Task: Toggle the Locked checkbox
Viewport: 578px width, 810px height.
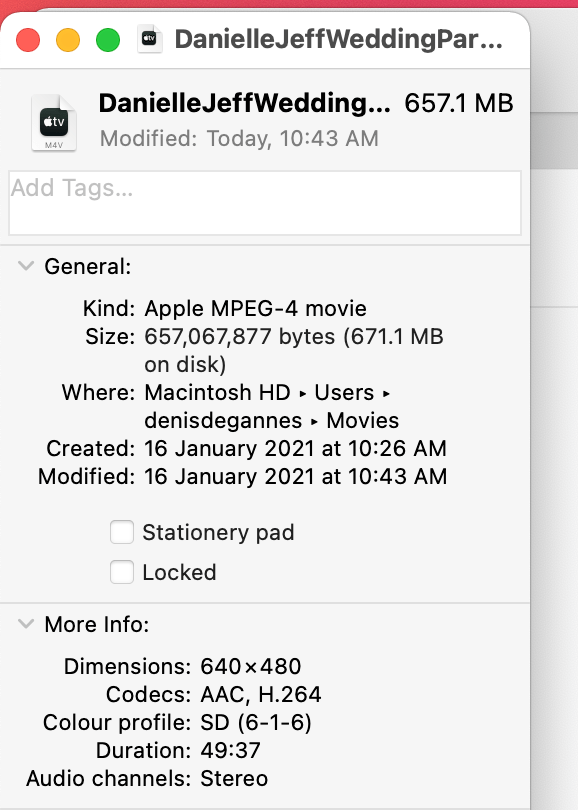Action: [121, 572]
